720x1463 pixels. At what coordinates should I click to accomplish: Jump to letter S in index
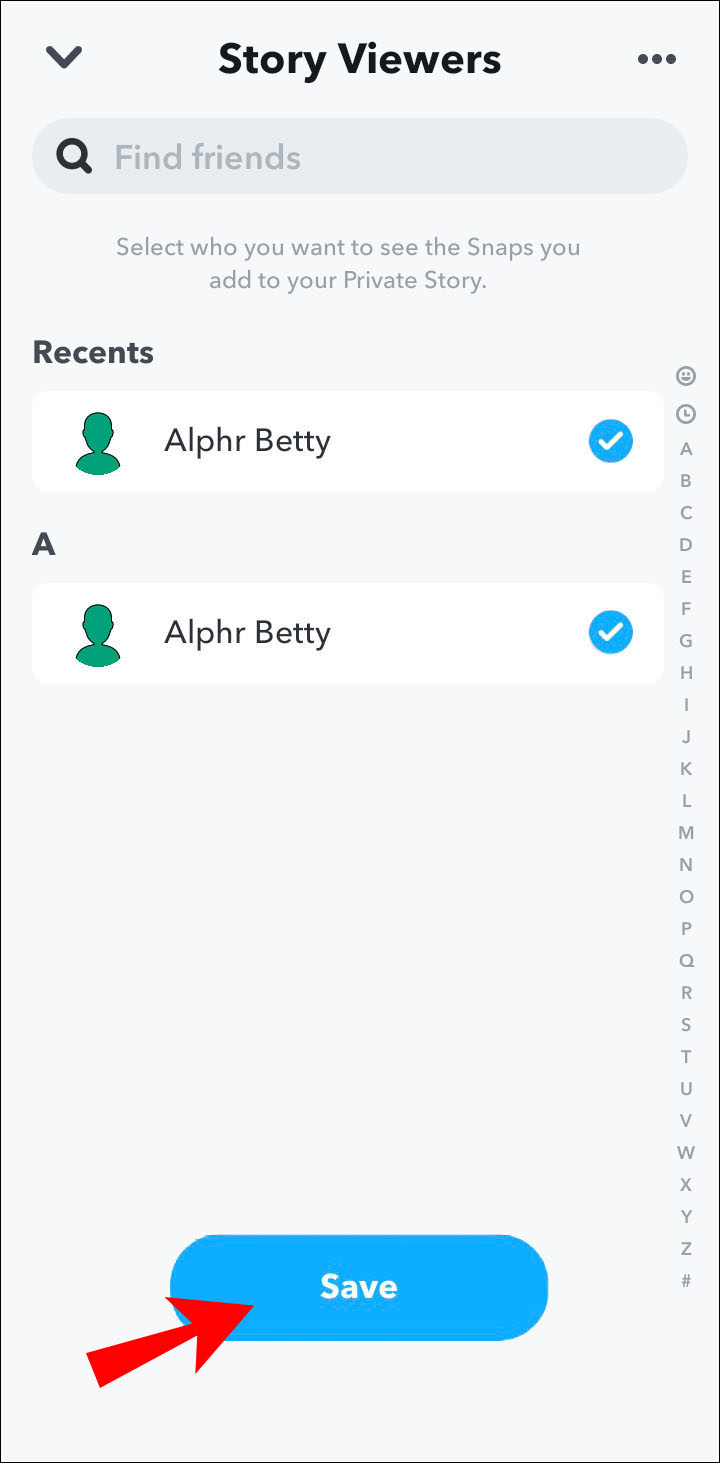(x=686, y=1025)
